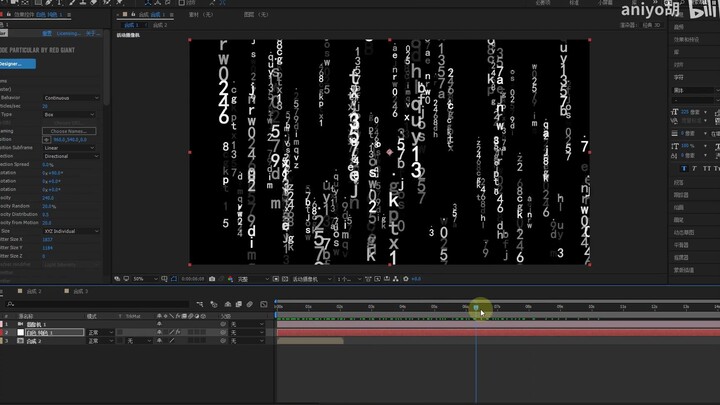Open the composition mini-flowchart icon in timeline
The width and height of the screenshot is (720, 405).
(x=200, y=304)
